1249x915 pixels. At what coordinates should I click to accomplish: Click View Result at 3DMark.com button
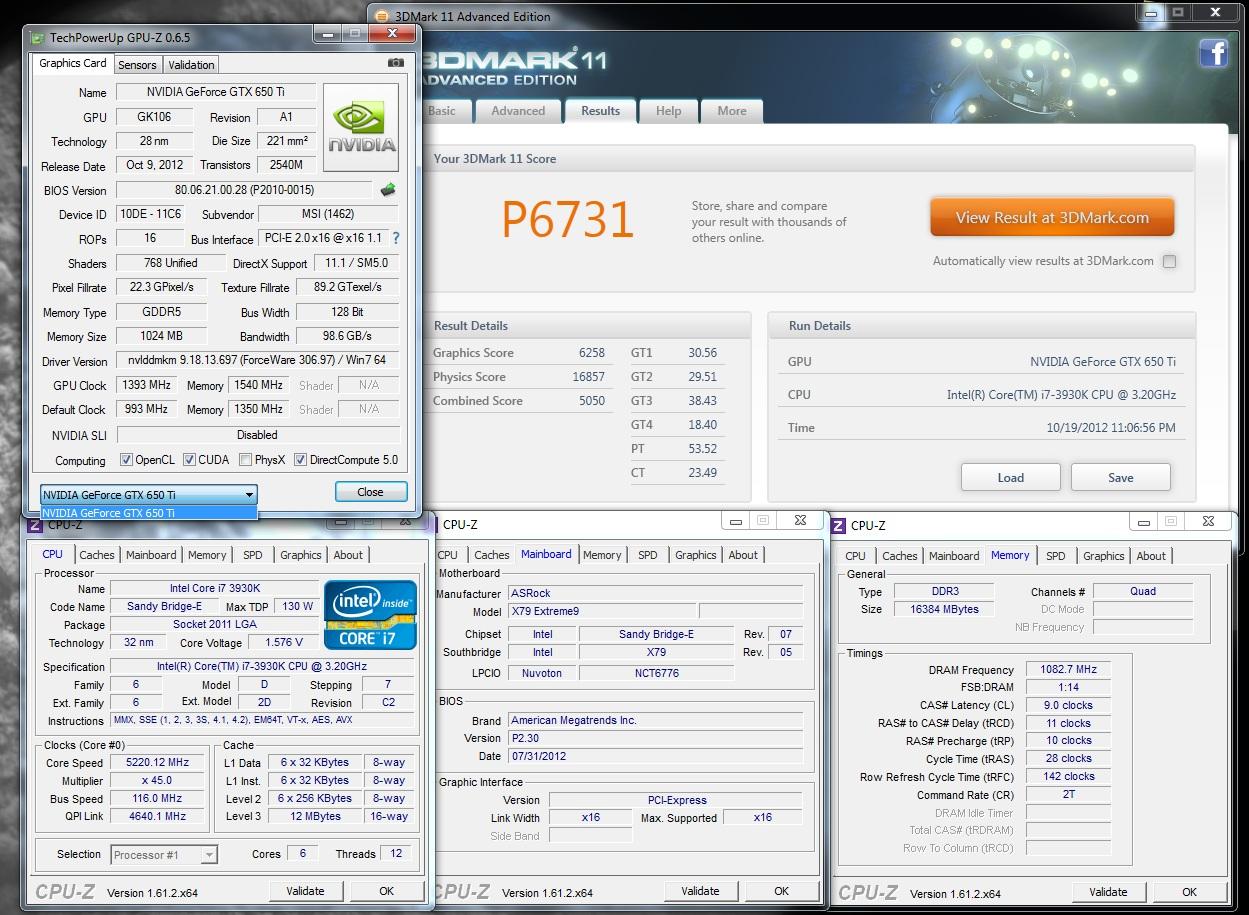point(1052,217)
